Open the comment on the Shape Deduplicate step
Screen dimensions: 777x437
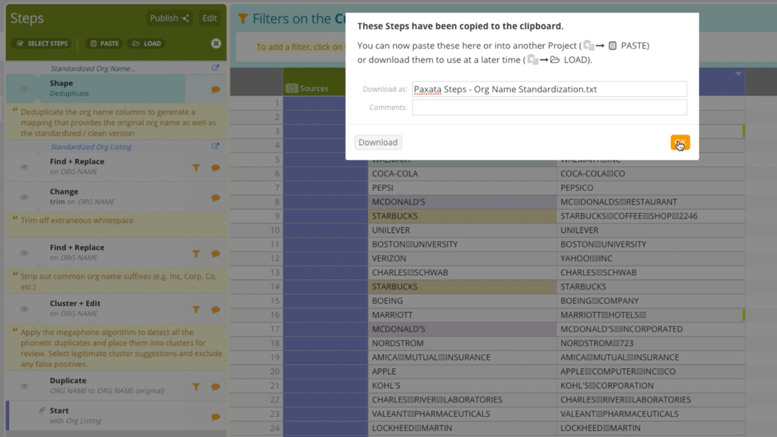tap(216, 90)
